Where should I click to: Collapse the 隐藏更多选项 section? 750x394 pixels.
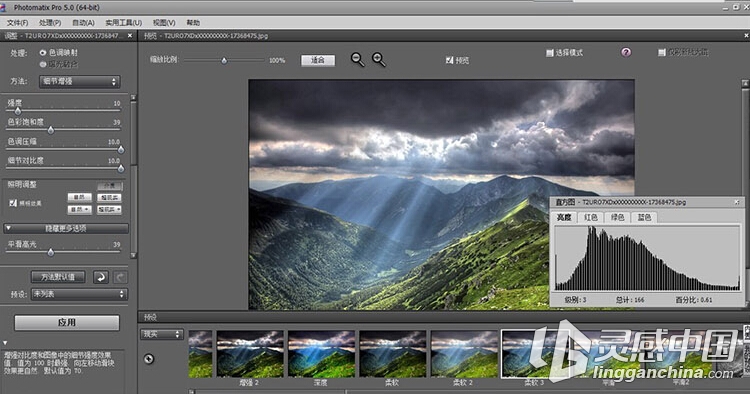pos(66,229)
